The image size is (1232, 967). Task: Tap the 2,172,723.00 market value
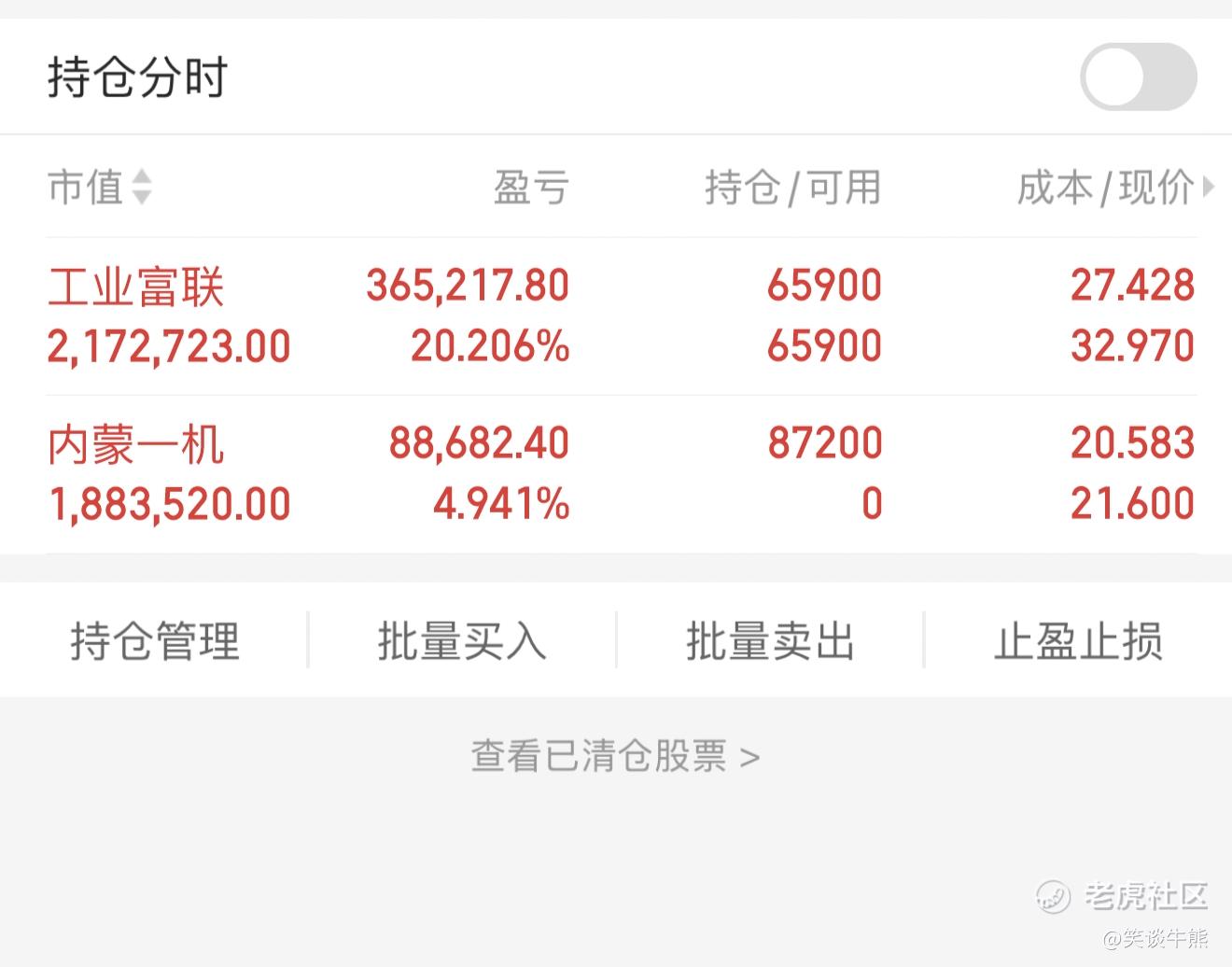pos(169,347)
